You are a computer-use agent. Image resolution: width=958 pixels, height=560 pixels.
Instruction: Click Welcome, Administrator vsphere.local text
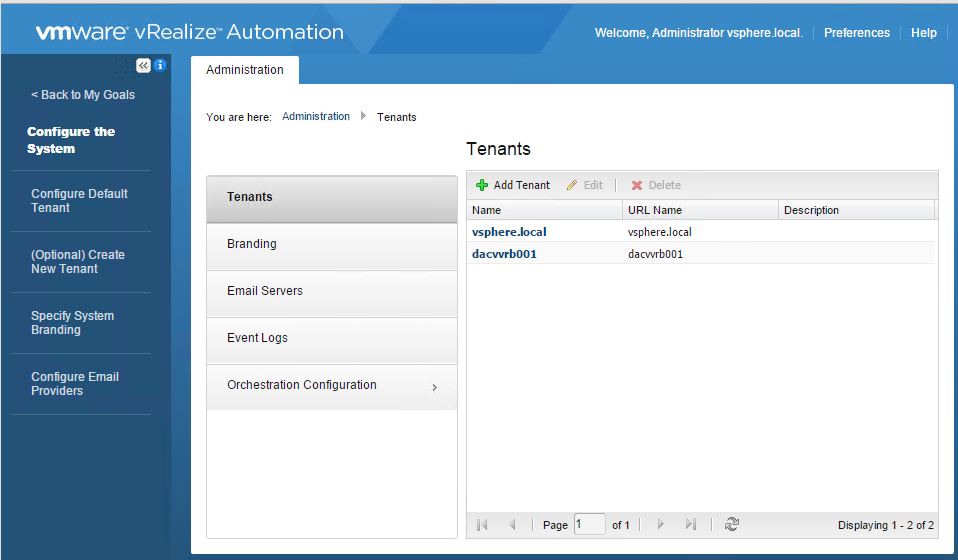coord(698,33)
